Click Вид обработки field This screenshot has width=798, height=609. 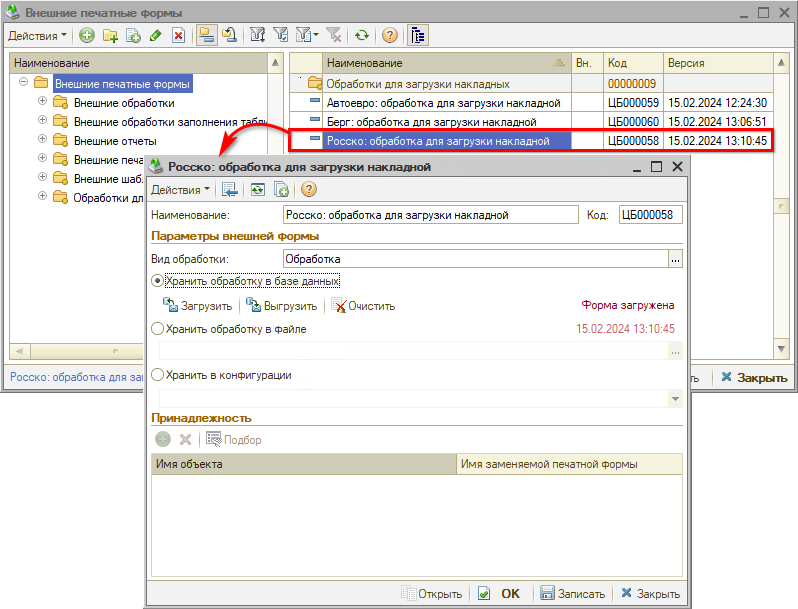pyautogui.click(x=475, y=258)
